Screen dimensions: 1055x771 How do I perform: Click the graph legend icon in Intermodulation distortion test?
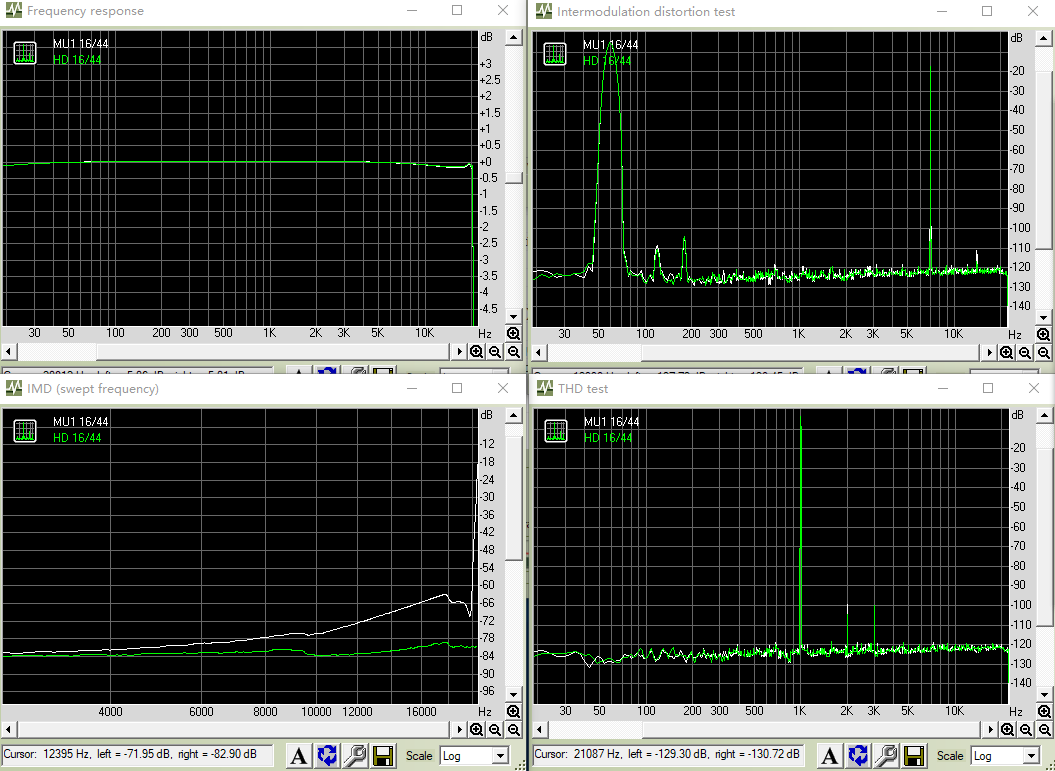(x=554, y=53)
